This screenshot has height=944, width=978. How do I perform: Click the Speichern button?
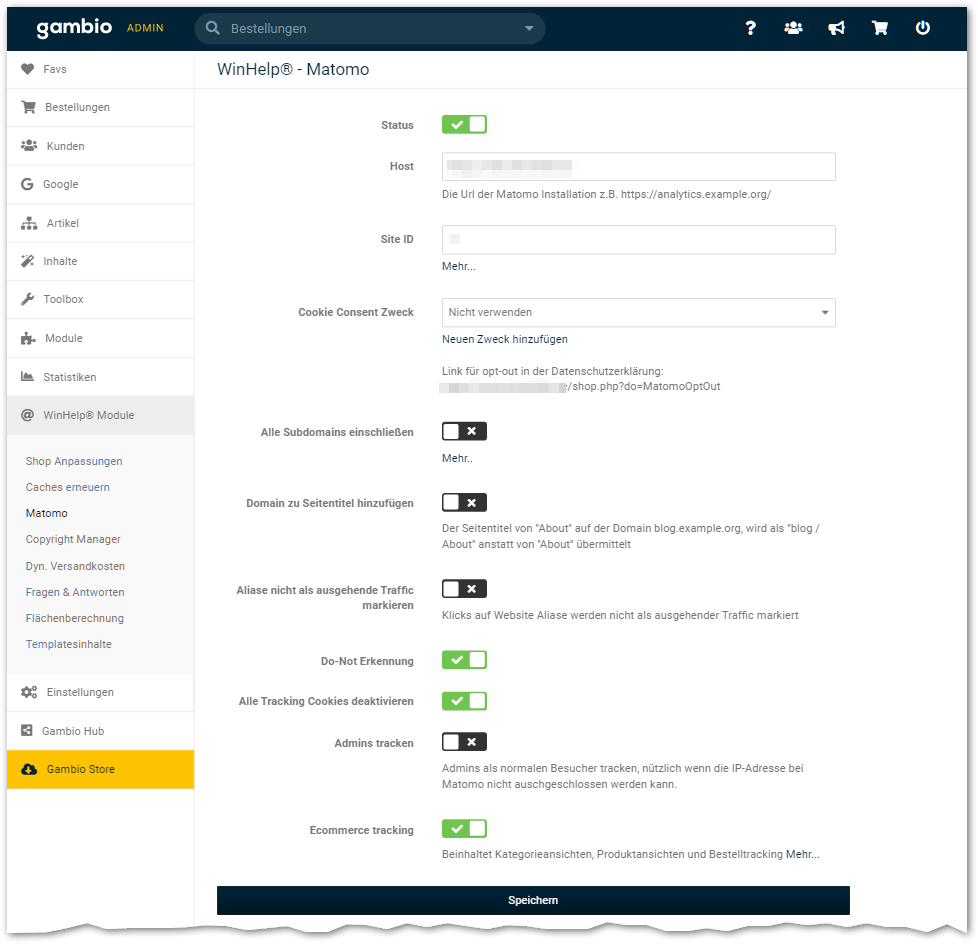click(x=533, y=900)
